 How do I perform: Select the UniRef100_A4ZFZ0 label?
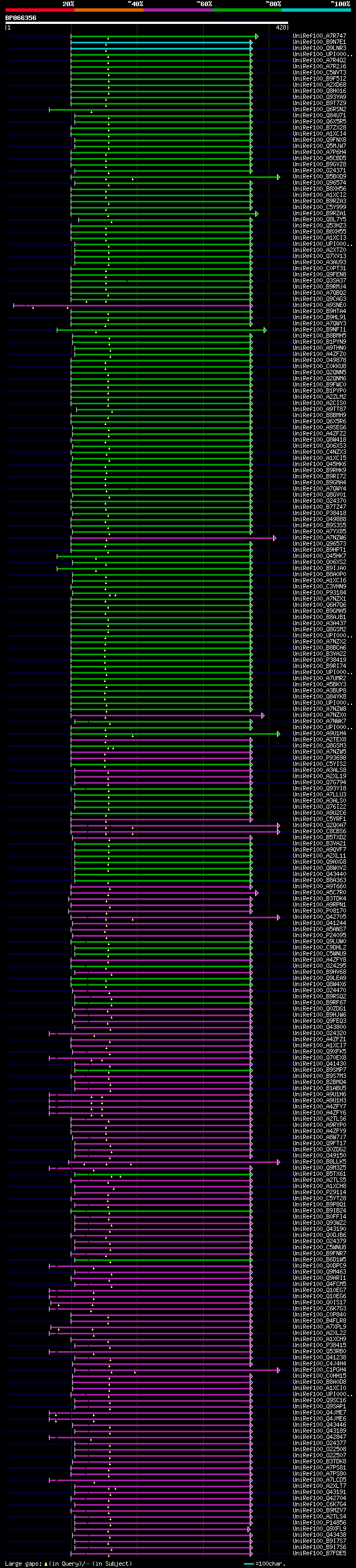[319, 354]
